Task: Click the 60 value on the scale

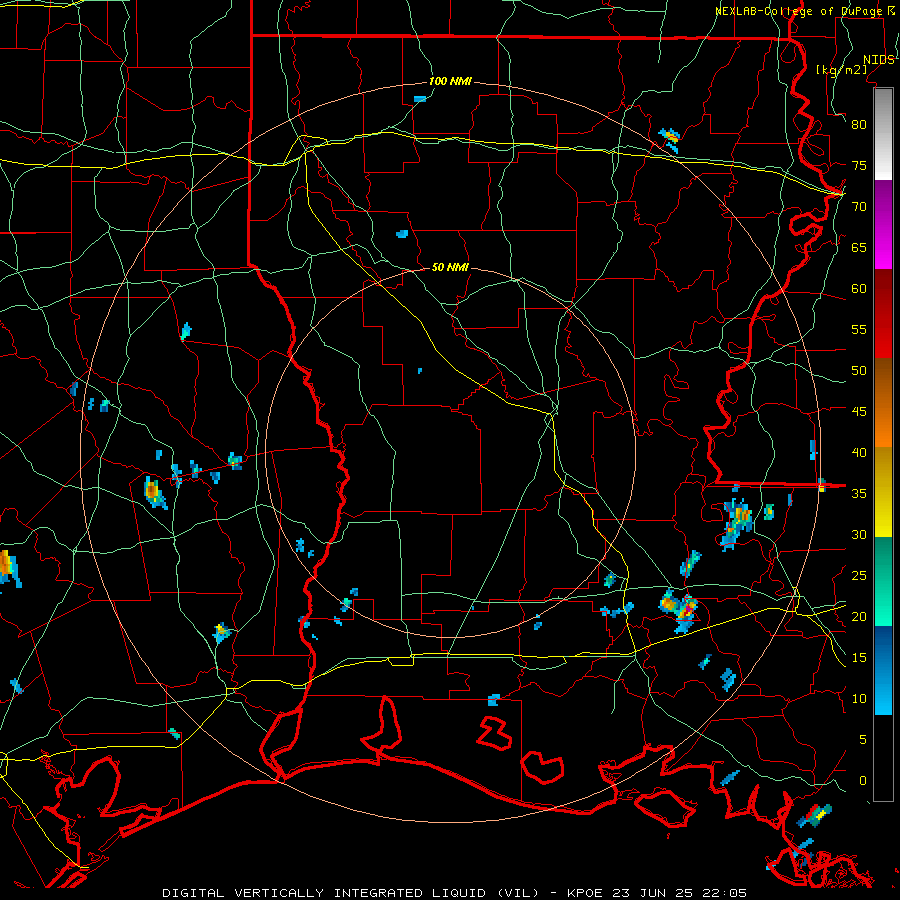Action: 859,289
